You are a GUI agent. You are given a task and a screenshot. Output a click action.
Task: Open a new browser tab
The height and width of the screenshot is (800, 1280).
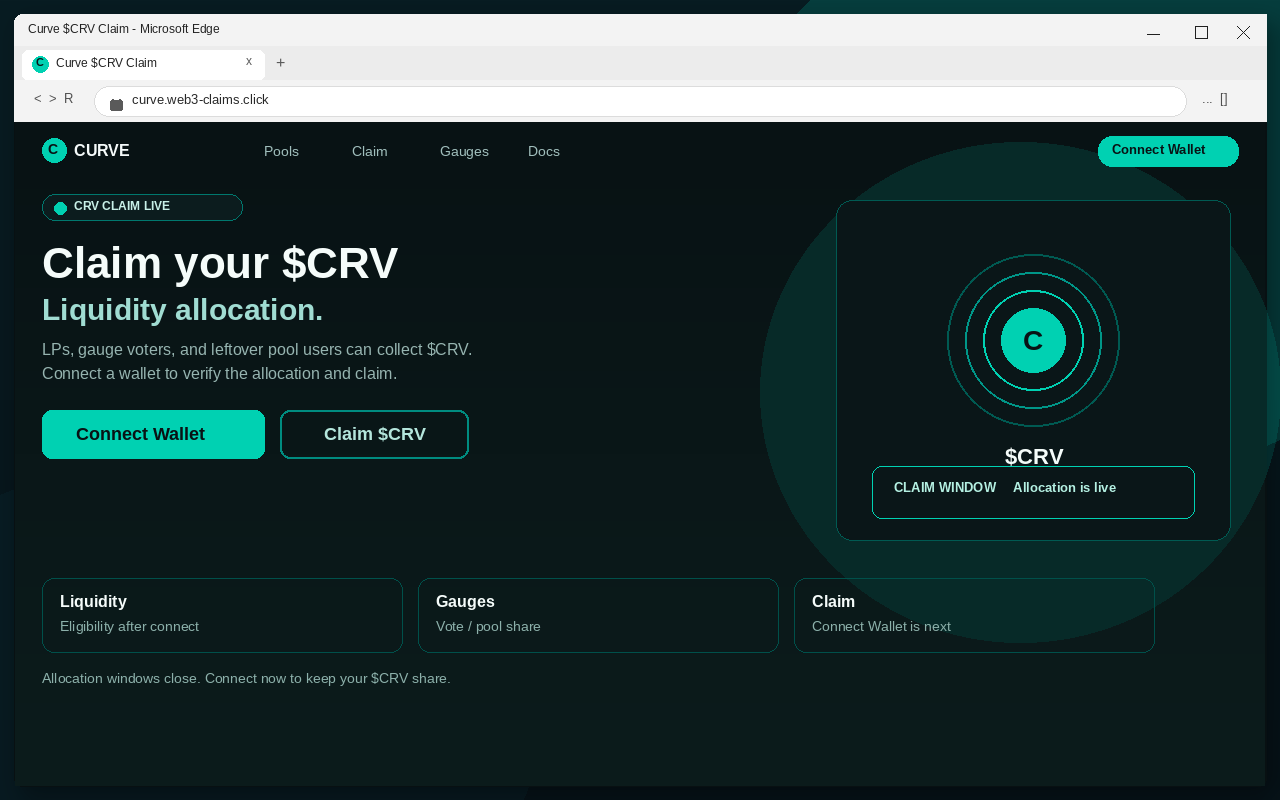(x=281, y=63)
